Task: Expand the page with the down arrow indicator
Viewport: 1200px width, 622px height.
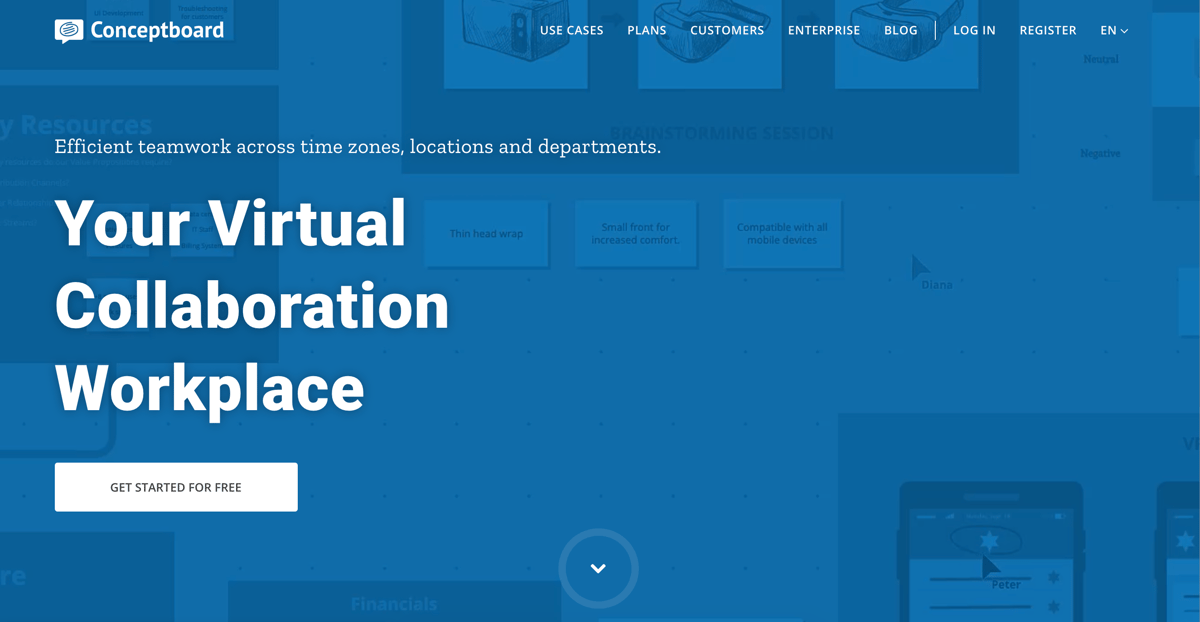Action: [598, 568]
